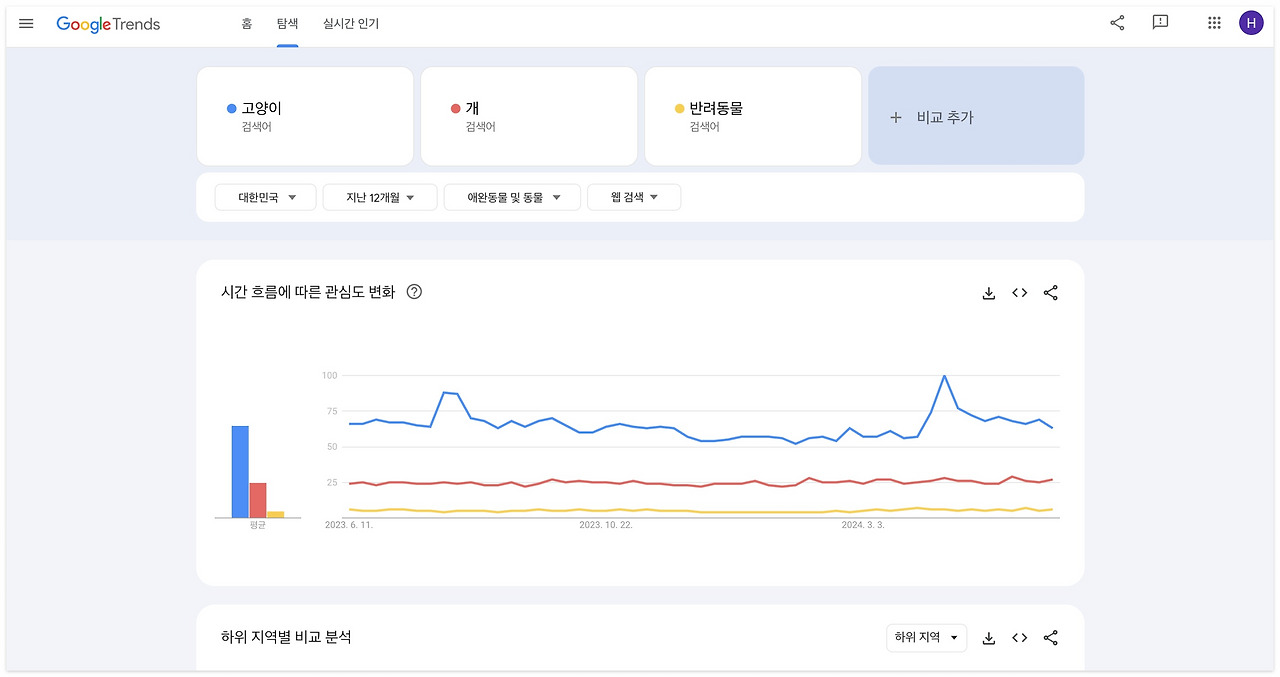Select the 고양이 search term card
The height and width of the screenshot is (677, 1280).
pyautogui.click(x=305, y=116)
